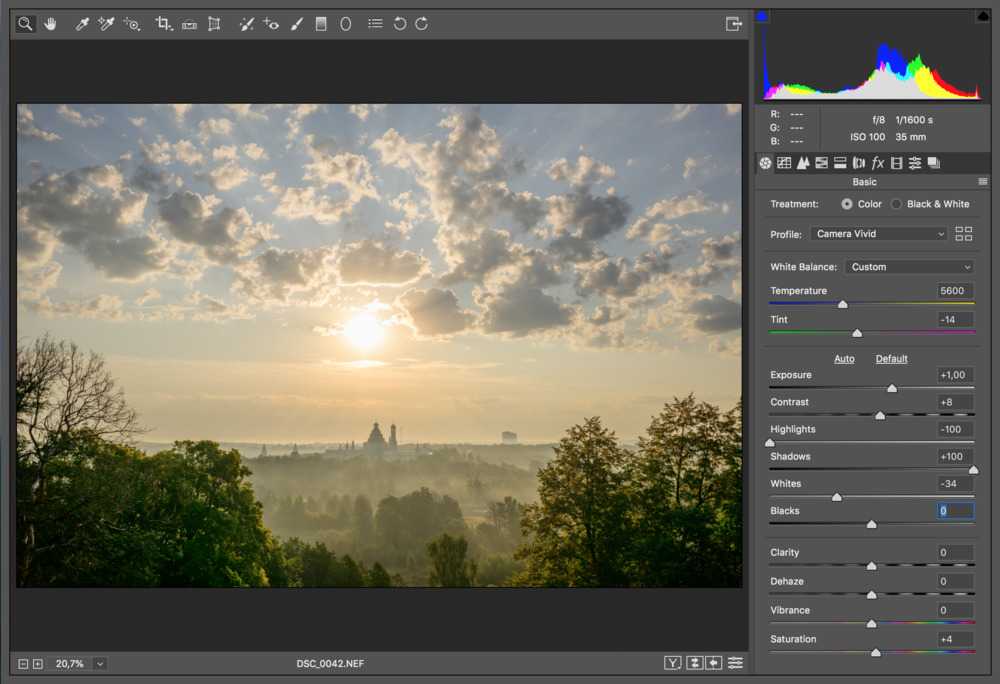Click the Default tone link

(891, 359)
